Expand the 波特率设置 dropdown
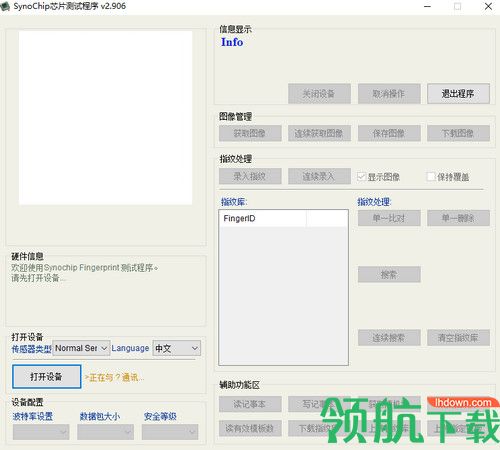 coord(41,432)
